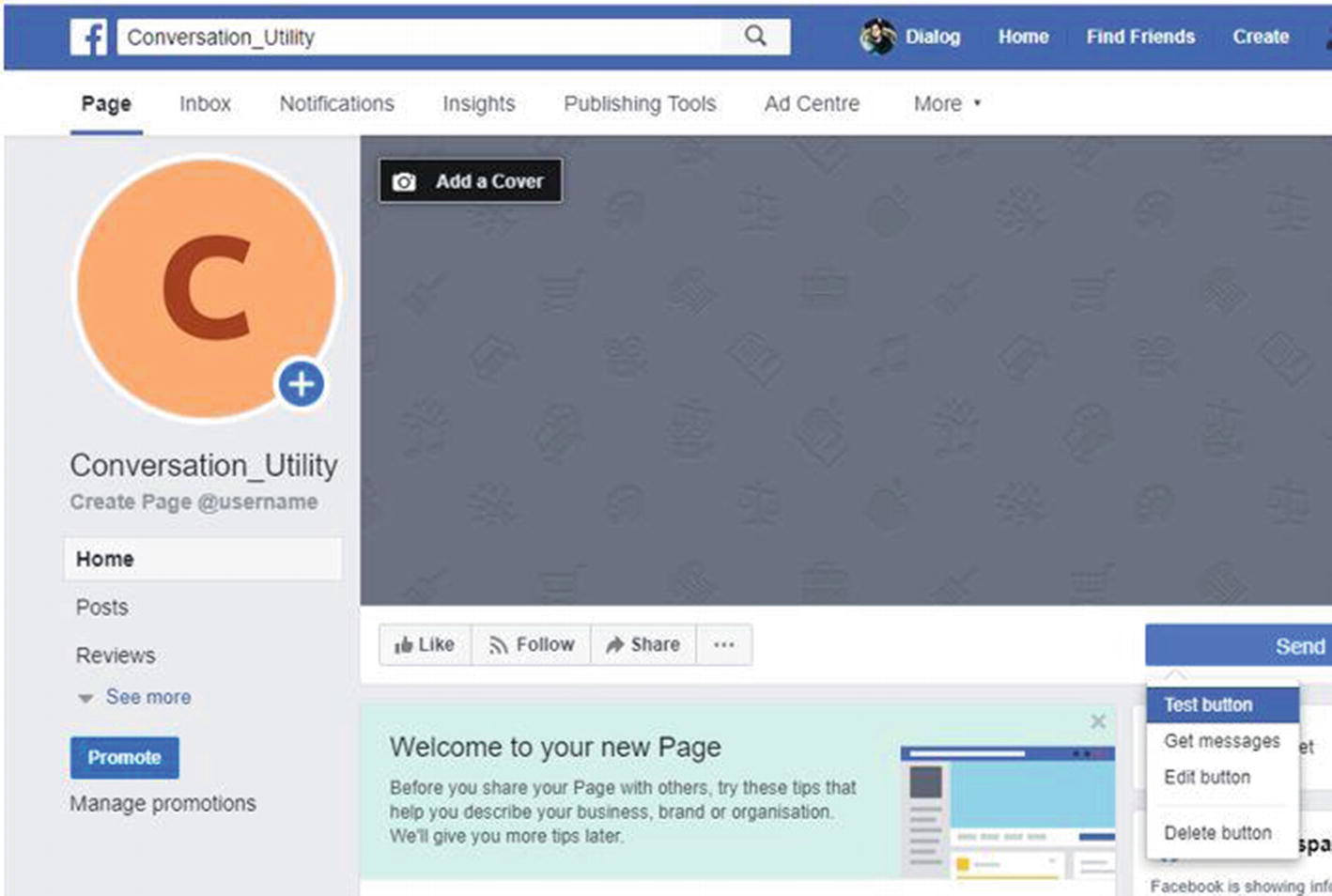Screen dimensions: 1332x896
Task: Switch to Publishing Tools tab
Action: click(x=640, y=103)
